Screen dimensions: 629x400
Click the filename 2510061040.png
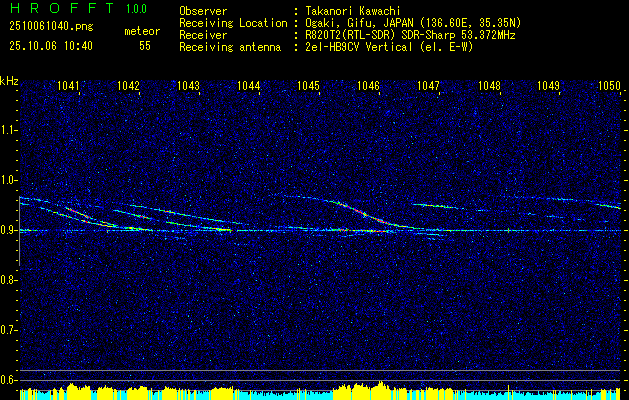pos(51,27)
